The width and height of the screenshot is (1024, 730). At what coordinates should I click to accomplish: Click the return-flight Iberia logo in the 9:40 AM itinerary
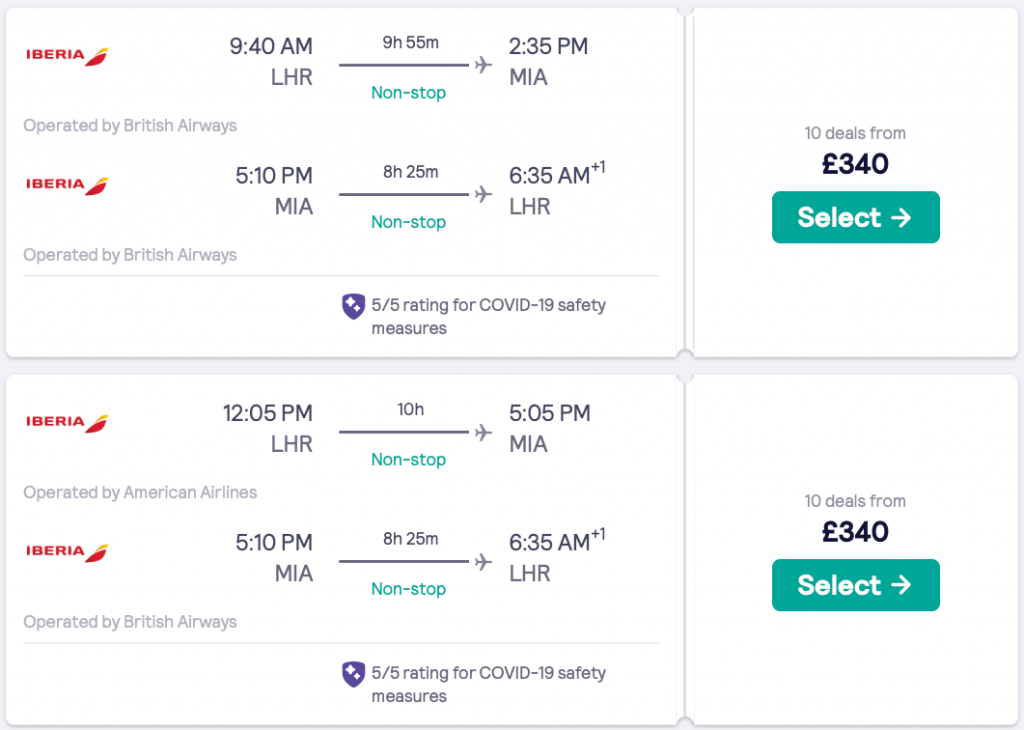67,185
